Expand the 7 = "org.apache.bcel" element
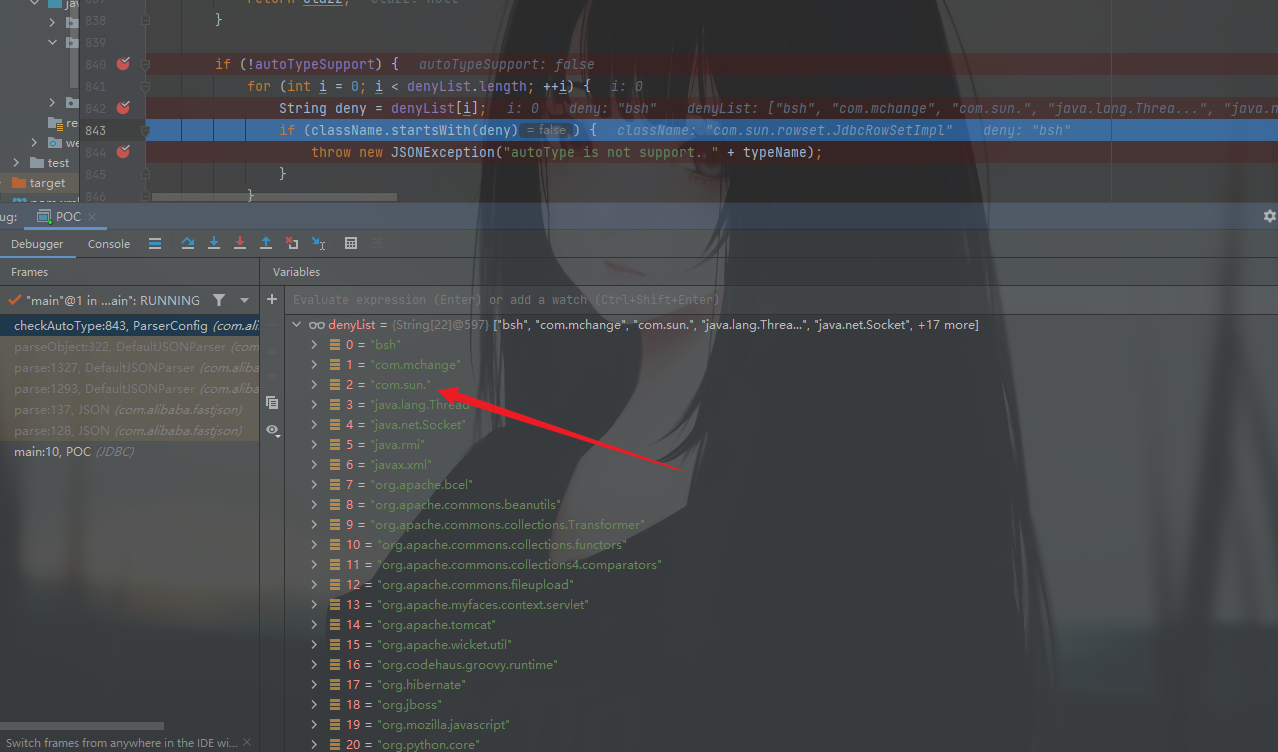 pos(314,485)
